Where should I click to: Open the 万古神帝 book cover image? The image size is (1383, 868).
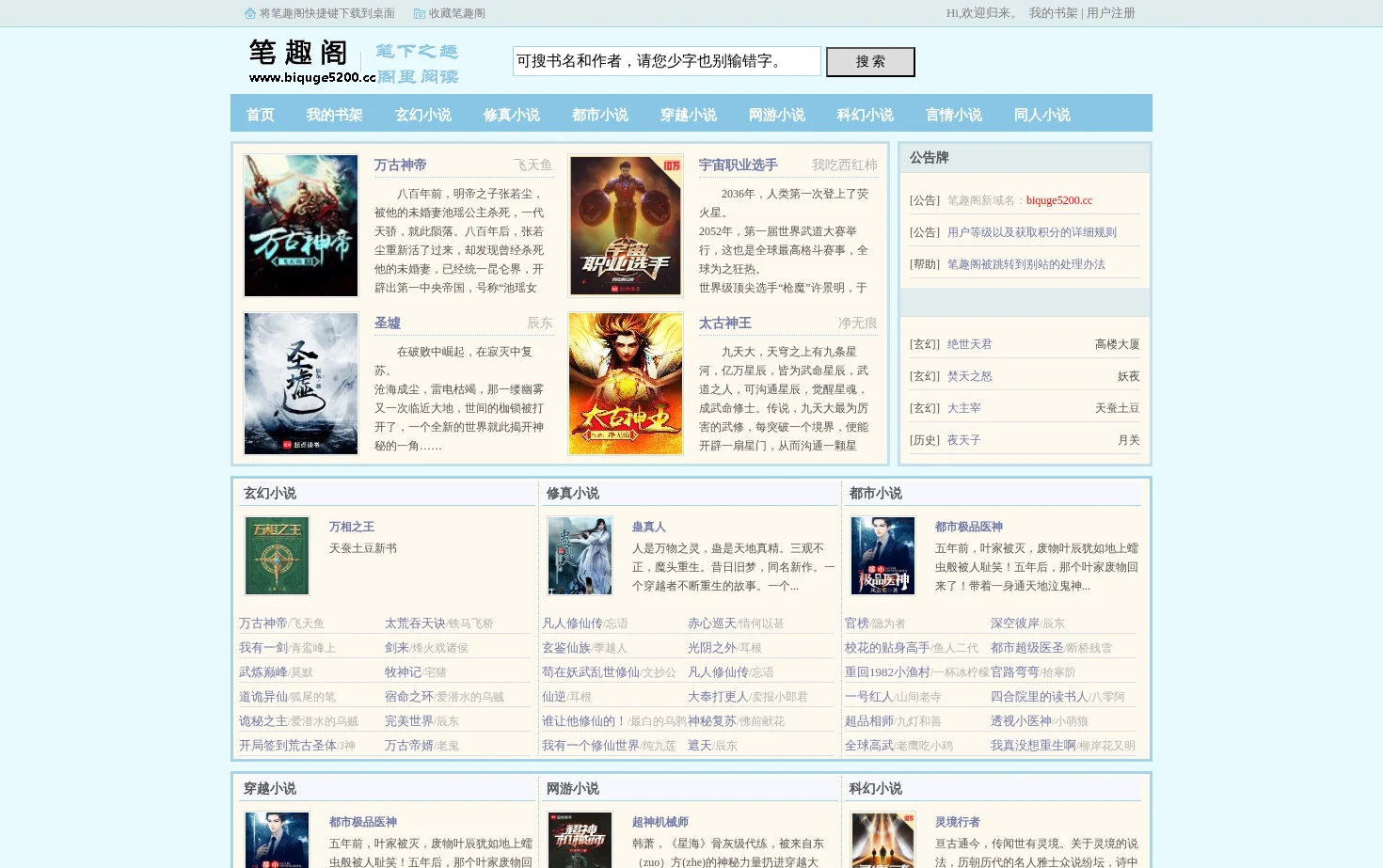click(x=301, y=226)
